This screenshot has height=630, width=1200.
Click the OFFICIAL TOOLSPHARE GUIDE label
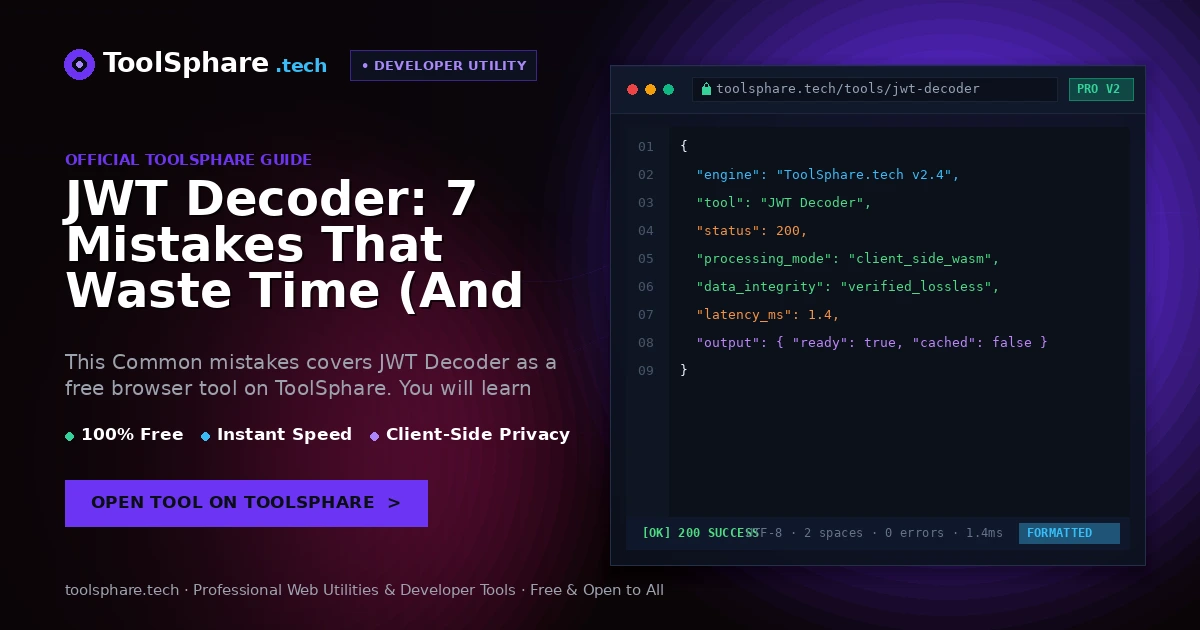[x=188, y=160]
